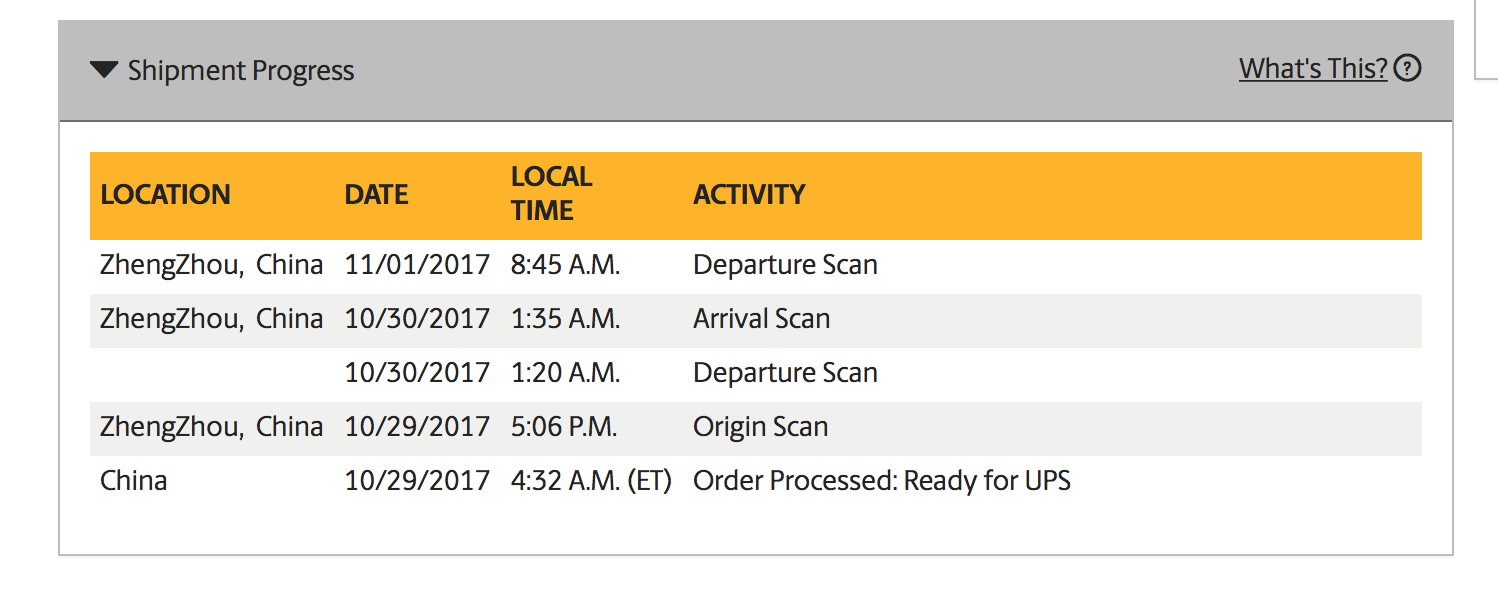Click ZhengZhou, China in the Origin Scan row
Screen dimensions: 1498x590
(x=211, y=427)
